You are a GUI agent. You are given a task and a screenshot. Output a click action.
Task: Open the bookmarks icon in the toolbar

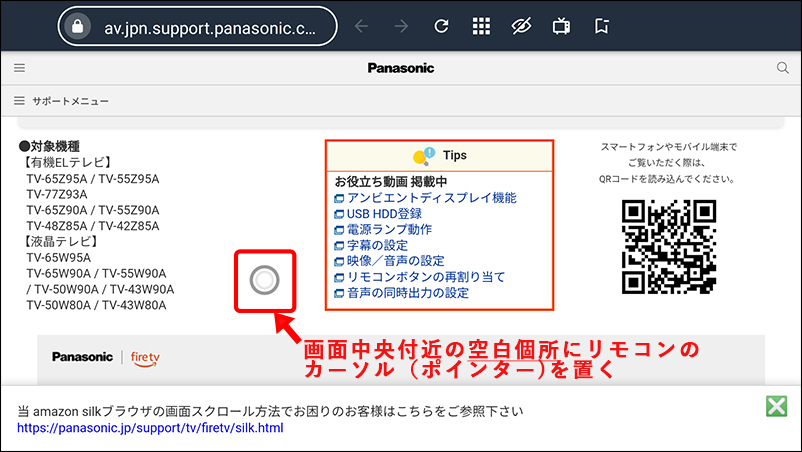pos(601,26)
